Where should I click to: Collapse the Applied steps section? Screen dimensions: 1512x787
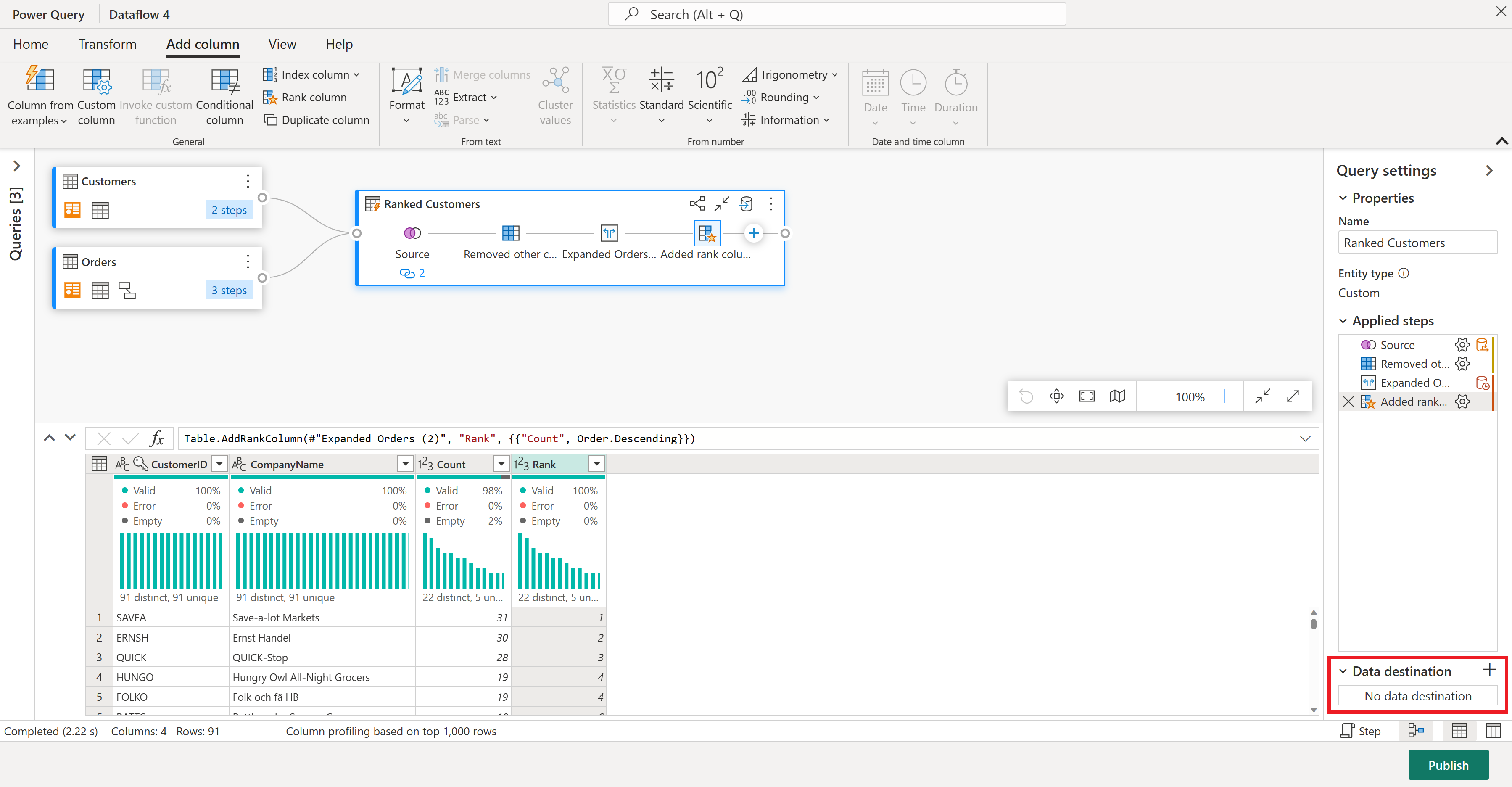[x=1343, y=321]
